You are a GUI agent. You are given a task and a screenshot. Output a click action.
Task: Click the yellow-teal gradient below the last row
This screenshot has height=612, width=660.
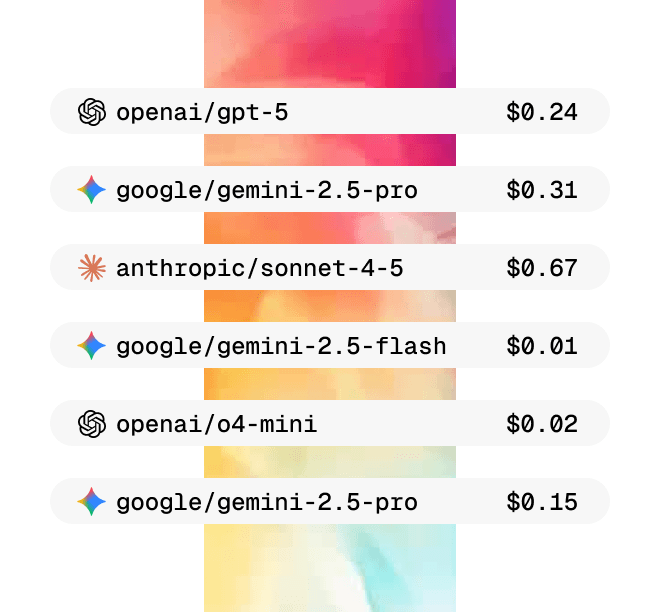(330, 568)
